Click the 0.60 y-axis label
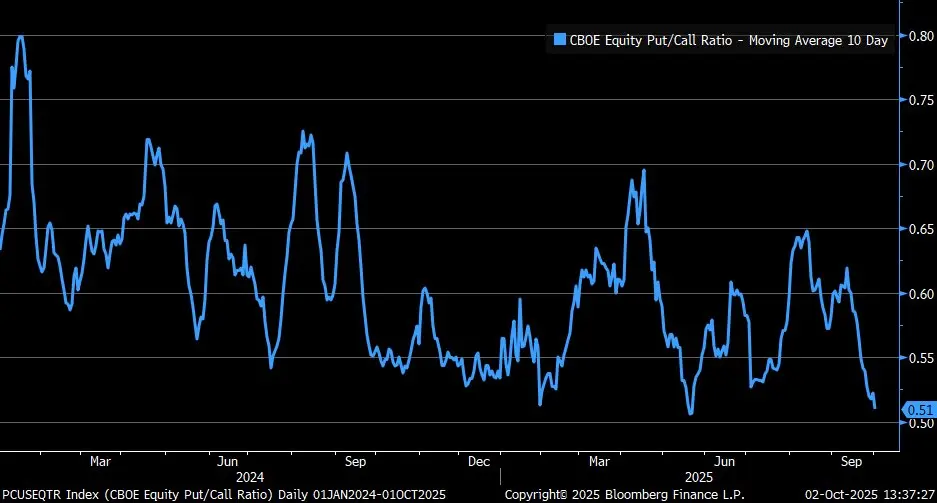The width and height of the screenshot is (937, 503). click(x=921, y=293)
